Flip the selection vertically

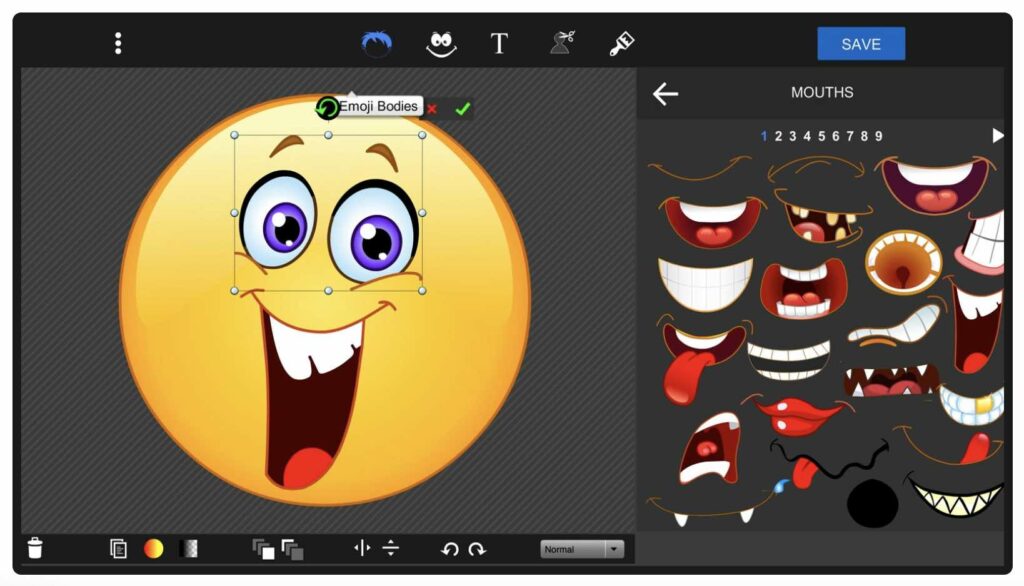[x=391, y=547]
